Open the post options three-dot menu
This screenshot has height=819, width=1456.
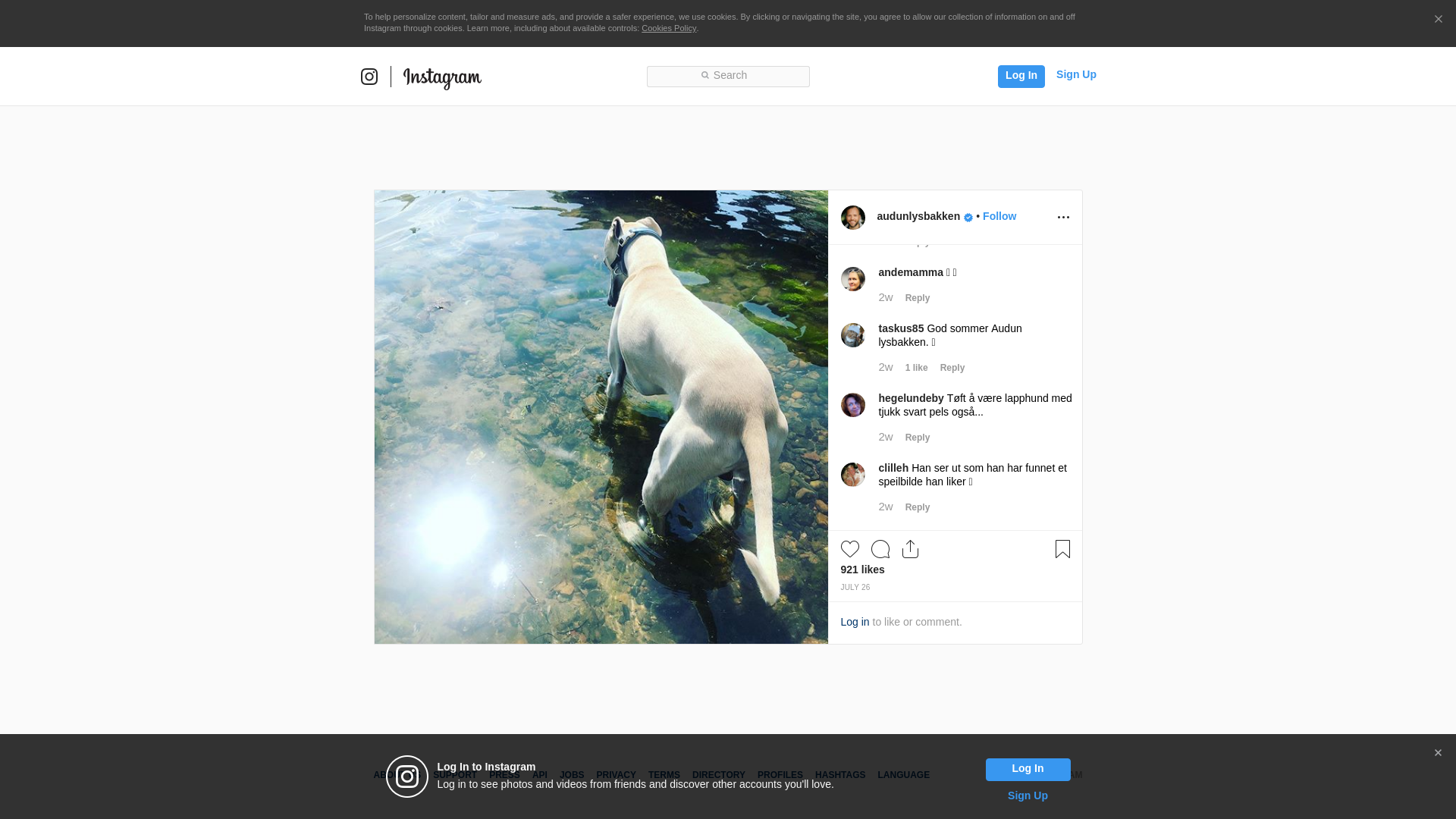(x=1063, y=218)
